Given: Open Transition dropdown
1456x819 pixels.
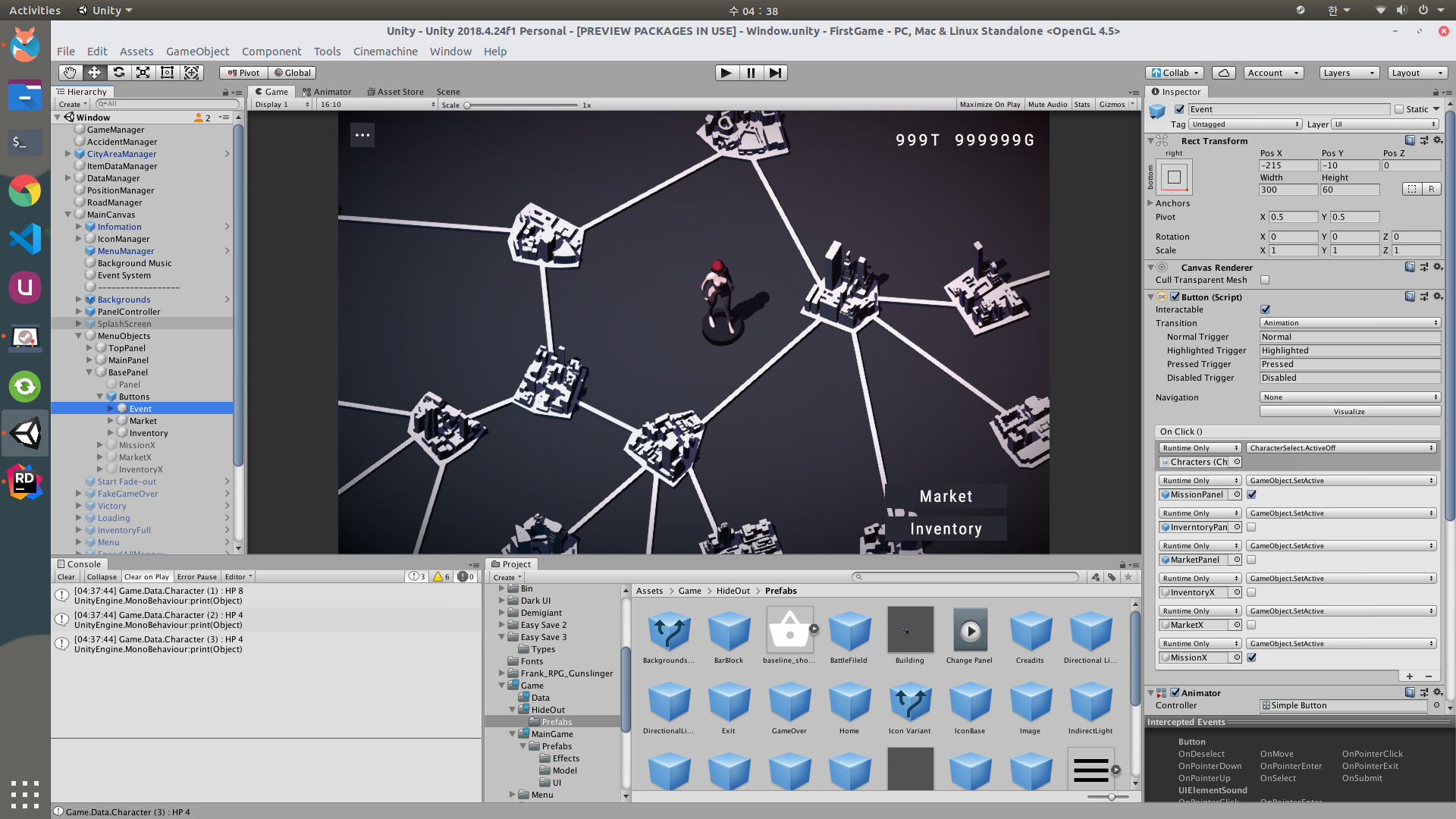Looking at the screenshot, I should coord(1350,323).
